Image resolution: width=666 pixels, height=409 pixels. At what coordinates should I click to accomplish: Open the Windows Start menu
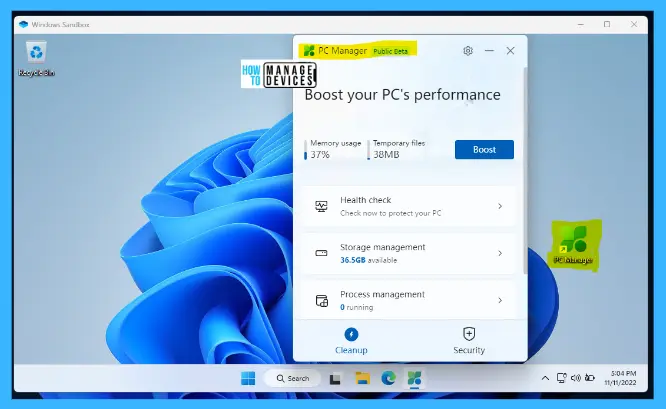(x=248, y=378)
